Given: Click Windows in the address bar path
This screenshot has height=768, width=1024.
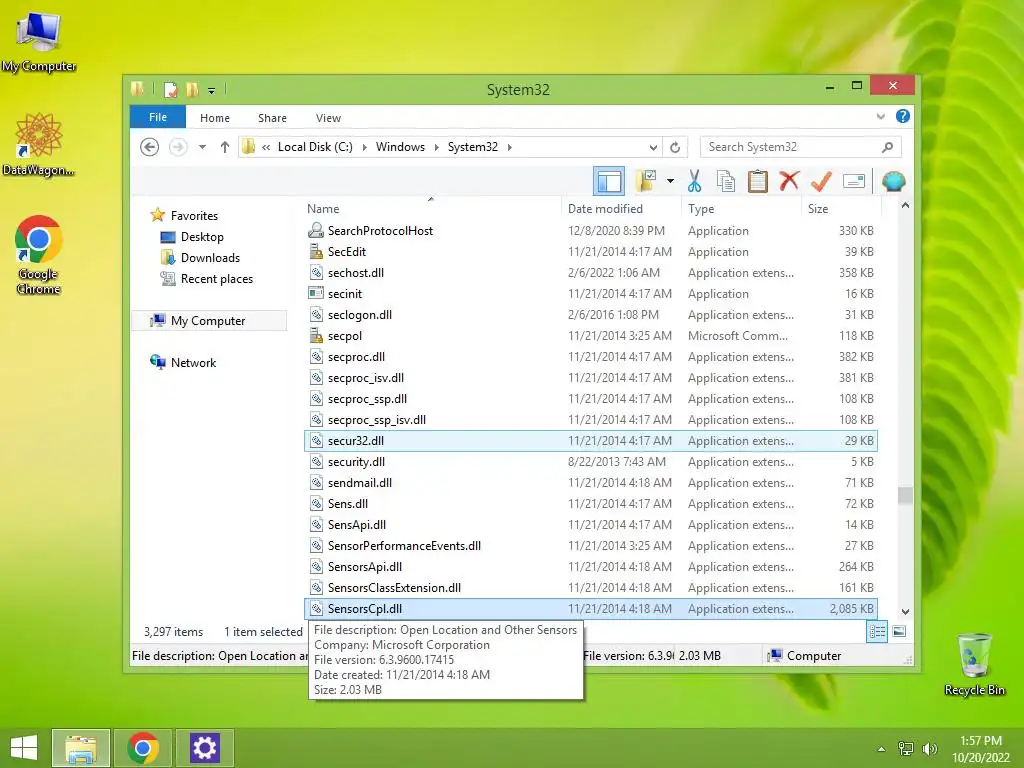Looking at the screenshot, I should click(x=400, y=147).
